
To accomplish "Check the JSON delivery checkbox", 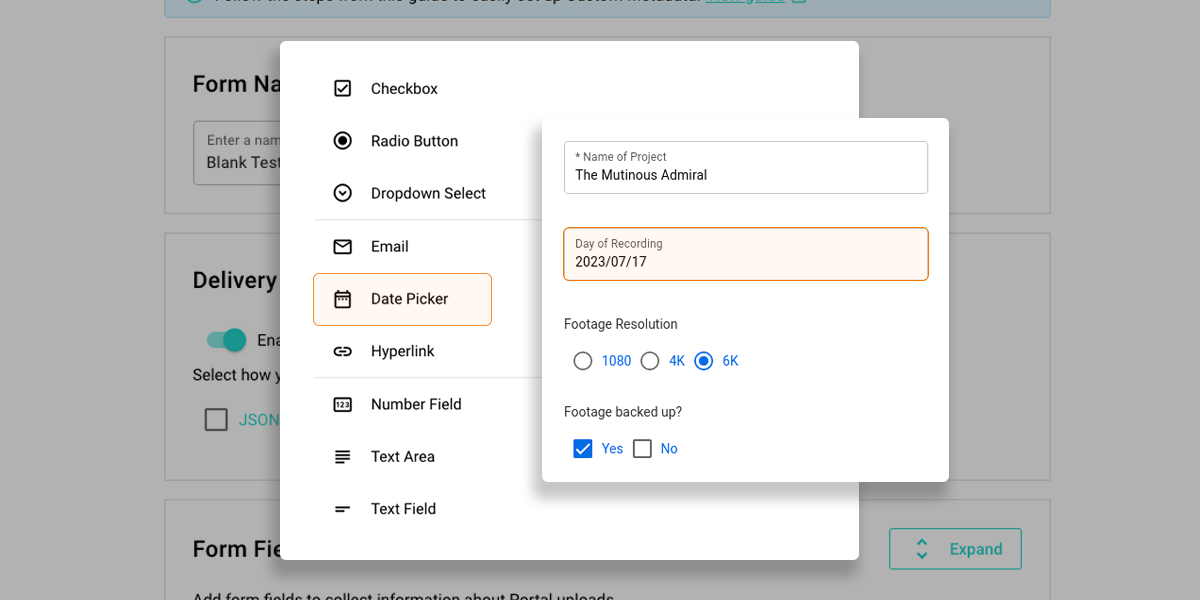I will 216,419.
